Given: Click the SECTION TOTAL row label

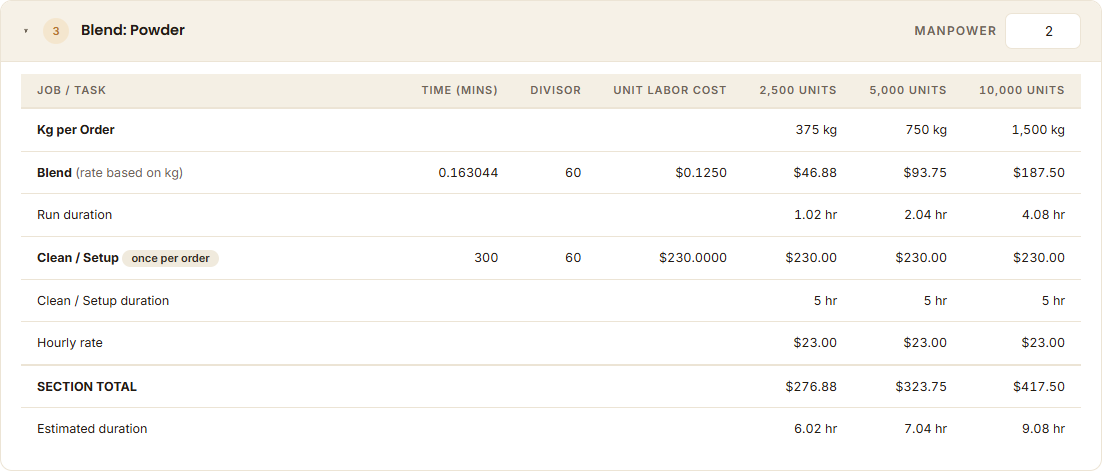Looking at the screenshot, I should pos(87,387).
